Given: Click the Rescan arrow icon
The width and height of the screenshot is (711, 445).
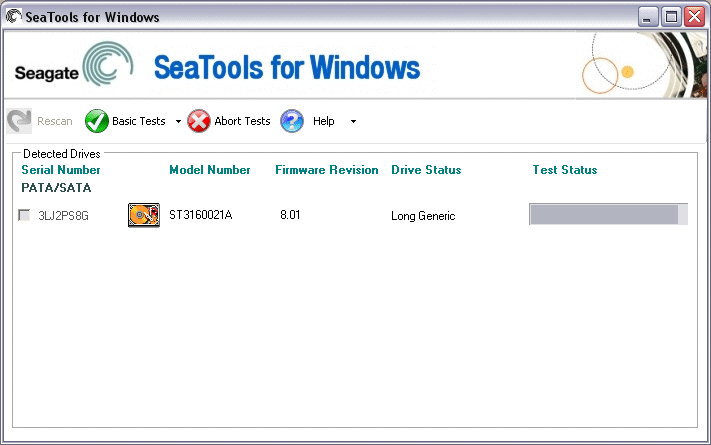Looking at the screenshot, I should pos(19,121).
